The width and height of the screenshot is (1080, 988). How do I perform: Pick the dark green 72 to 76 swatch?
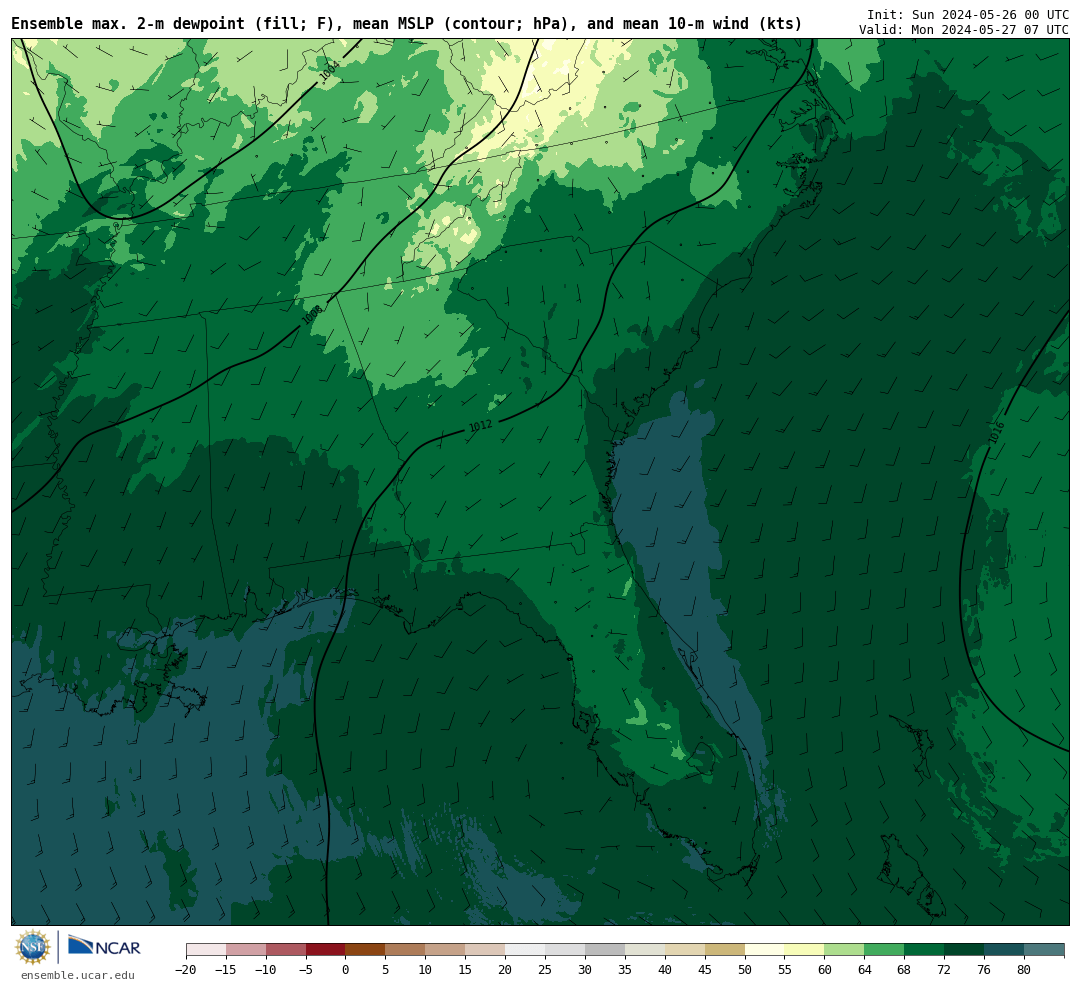click(x=964, y=950)
